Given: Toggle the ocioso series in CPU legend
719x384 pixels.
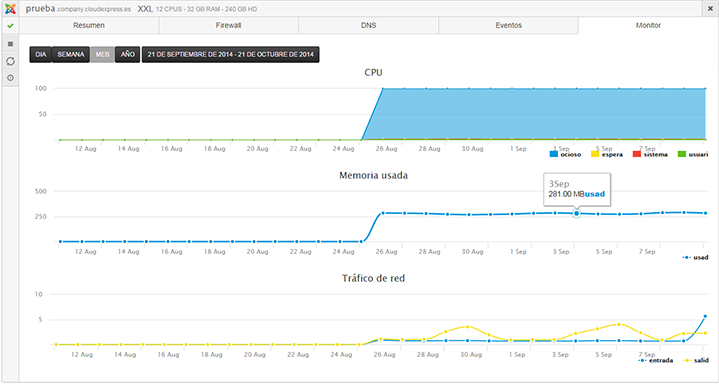Looking at the screenshot, I should [565, 155].
